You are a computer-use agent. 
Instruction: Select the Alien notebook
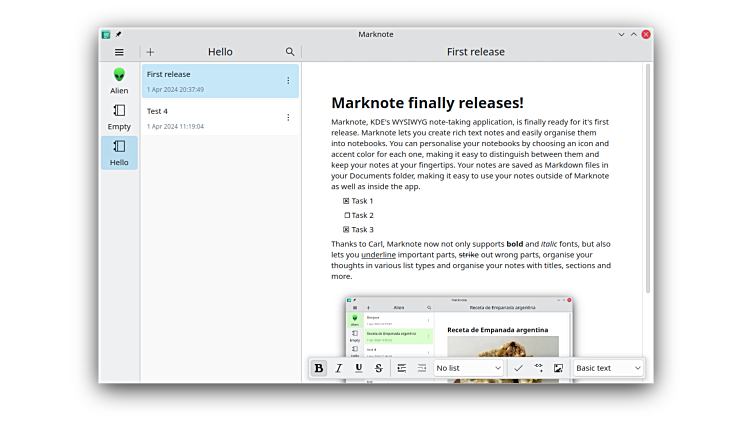pos(119,81)
